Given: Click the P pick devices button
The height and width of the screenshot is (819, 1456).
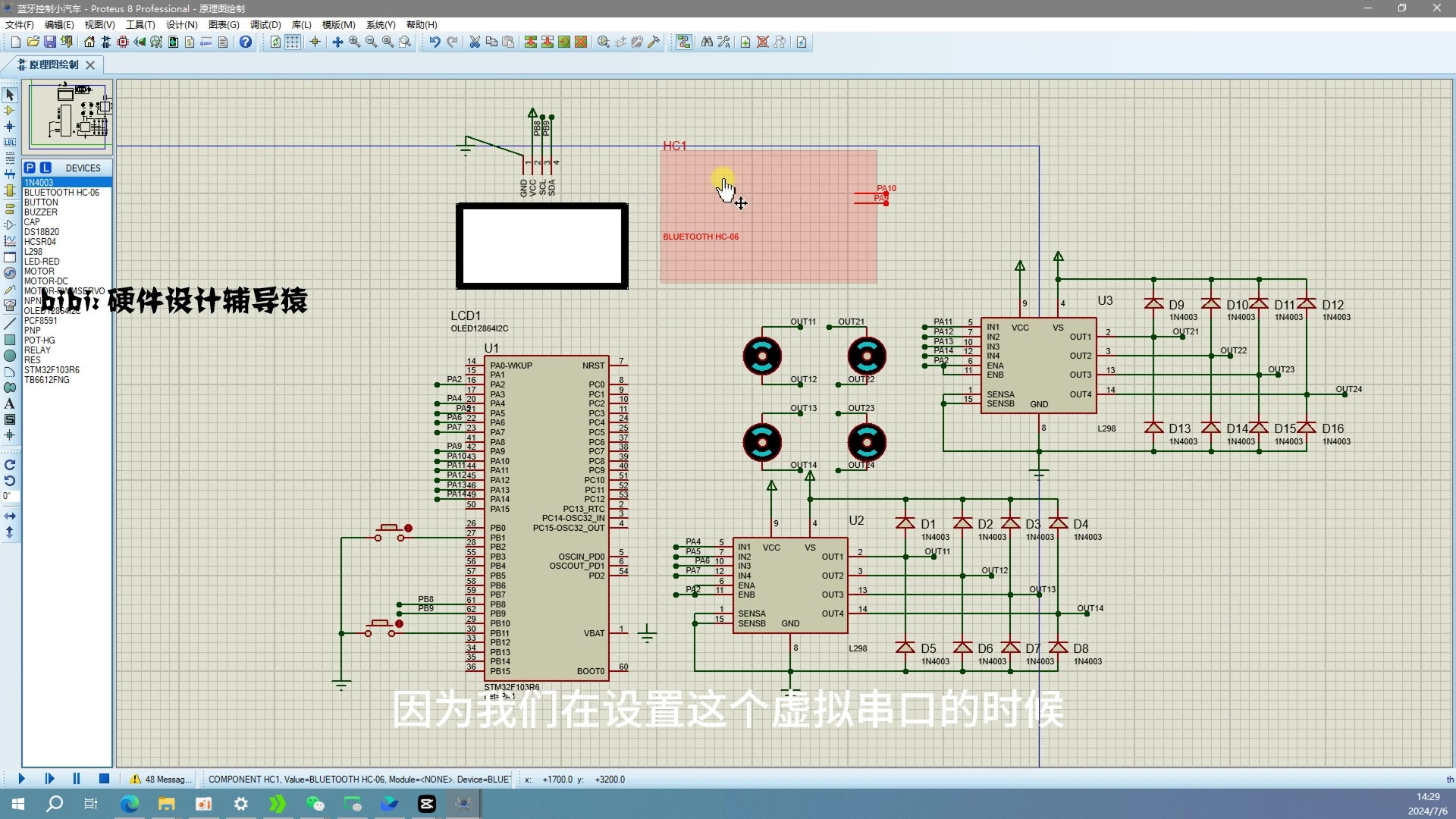Looking at the screenshot, I should (x=30, y=168).
